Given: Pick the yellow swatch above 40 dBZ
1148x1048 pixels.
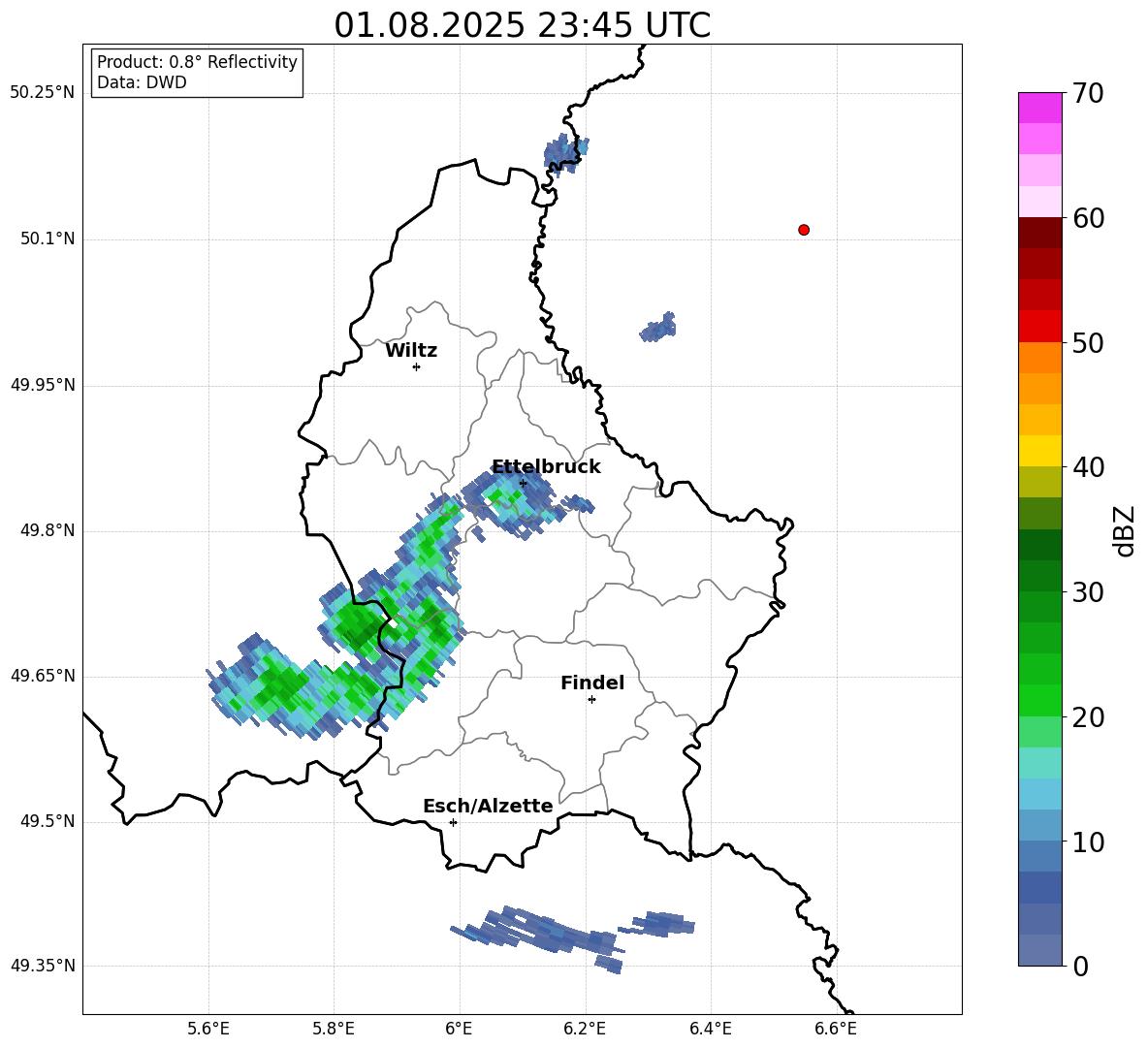Looking at the screenshot, I should pyautogui.click(x=1040, y=451).
